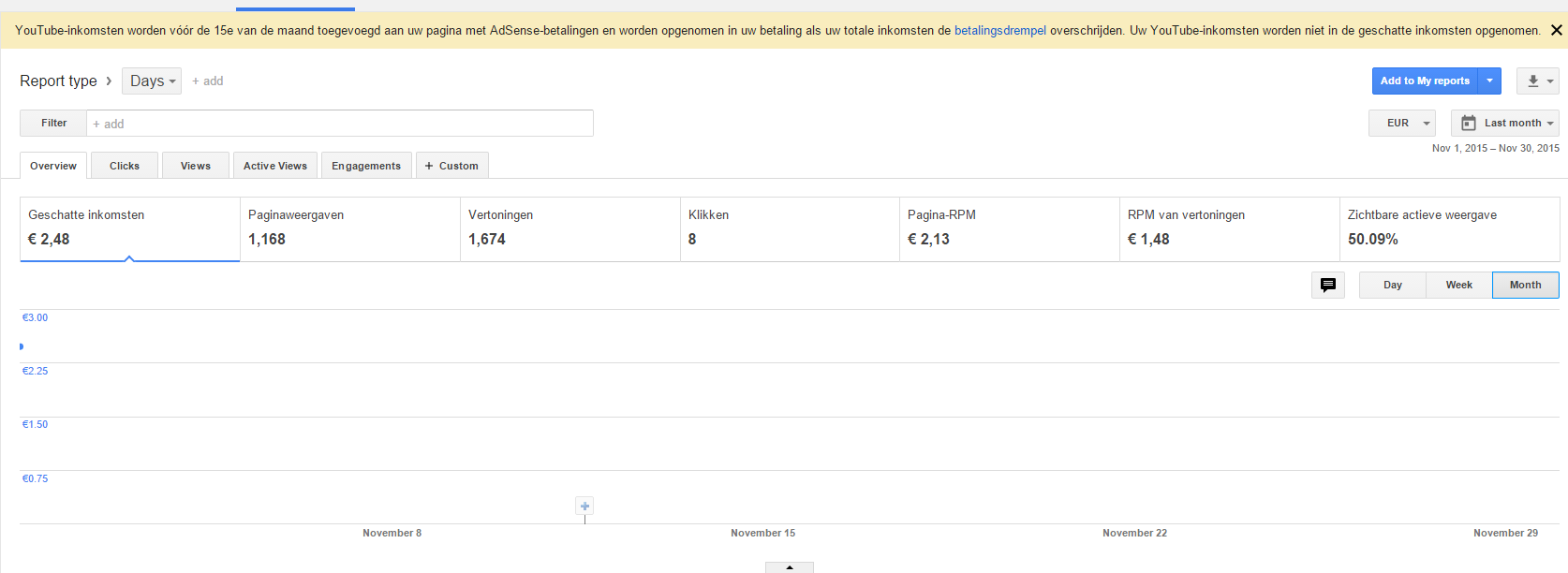Image resolution: width=1568 pixels, height=573 pixels.
Task: Click the Filter button
Action: tap(53, 124)
